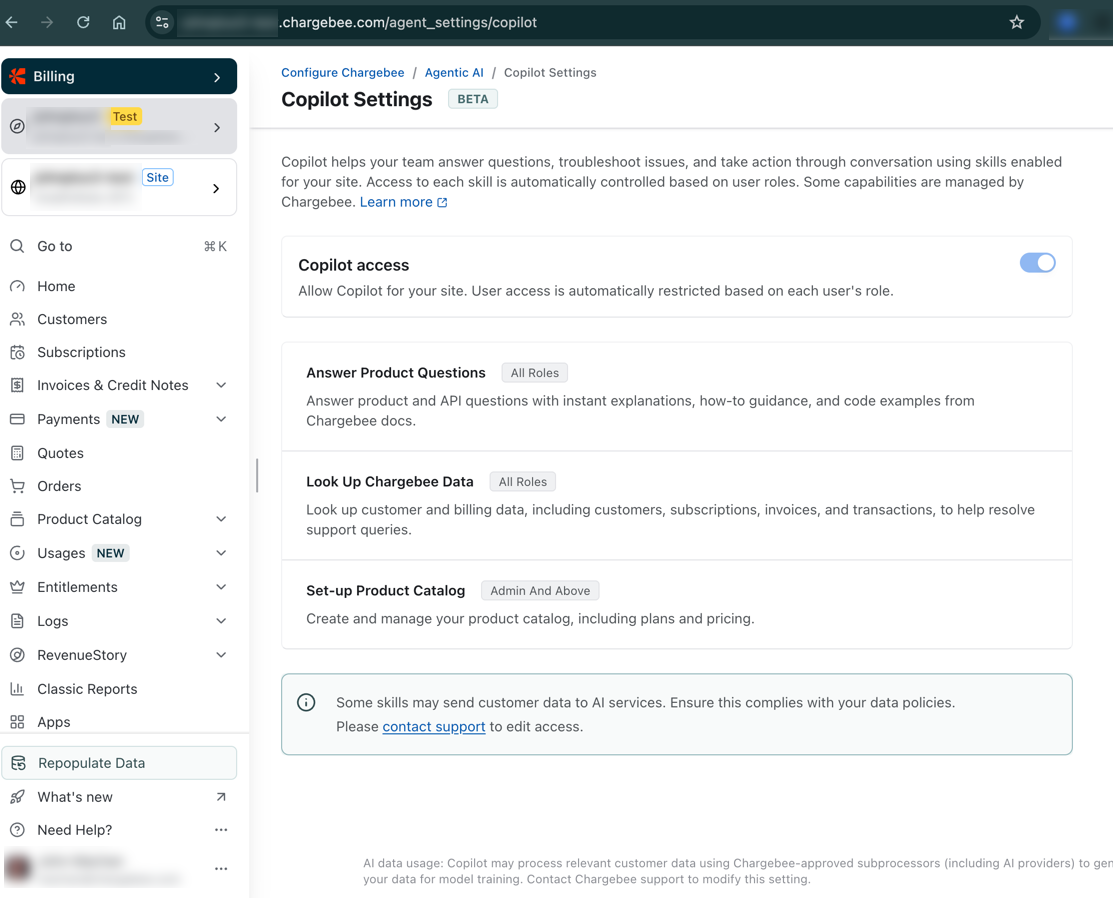Click the globe icon beside Site label
1113x898 pixels.
18,187
